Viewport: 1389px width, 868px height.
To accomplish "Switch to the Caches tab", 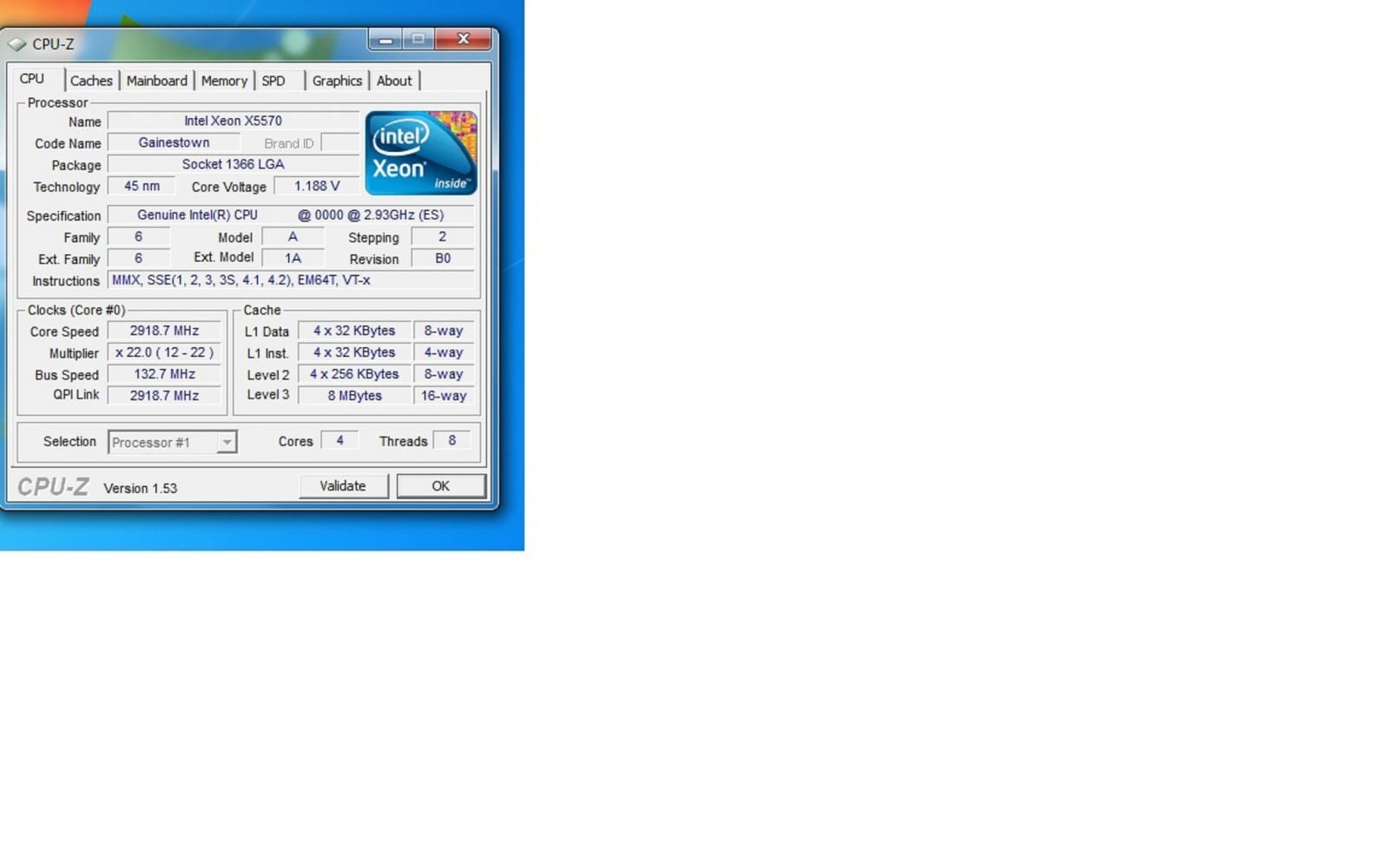I will point(91,81).
